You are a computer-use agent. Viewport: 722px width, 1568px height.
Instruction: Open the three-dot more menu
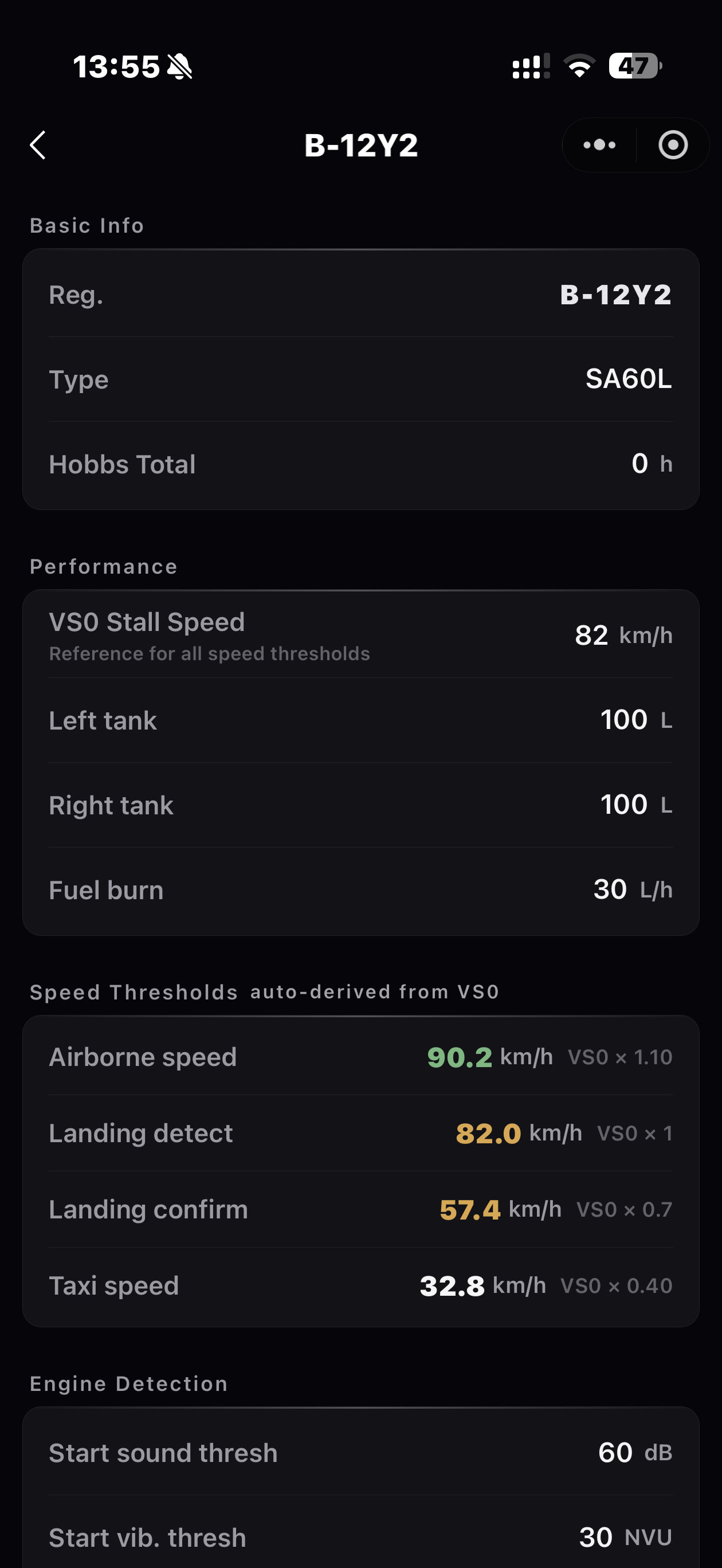pos(599,145)
